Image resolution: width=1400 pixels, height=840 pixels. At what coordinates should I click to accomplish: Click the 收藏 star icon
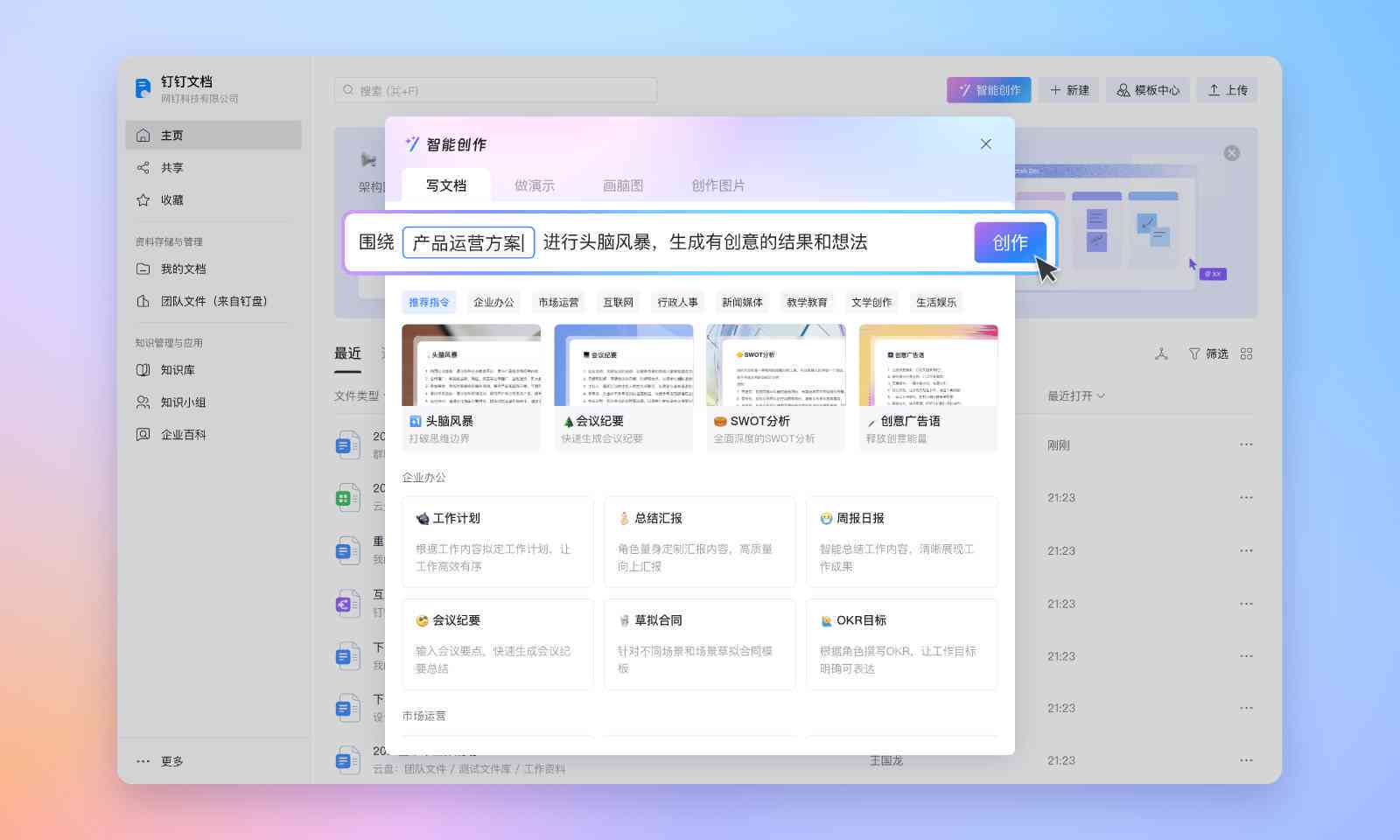click(143, 199)
